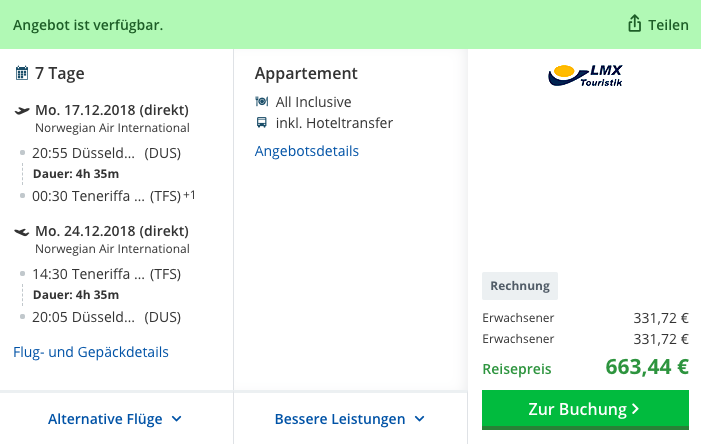This screenshot has width=701, height=444.
Task: Open Flug- und Gepäckdetails link
Action: coord(91,352)
